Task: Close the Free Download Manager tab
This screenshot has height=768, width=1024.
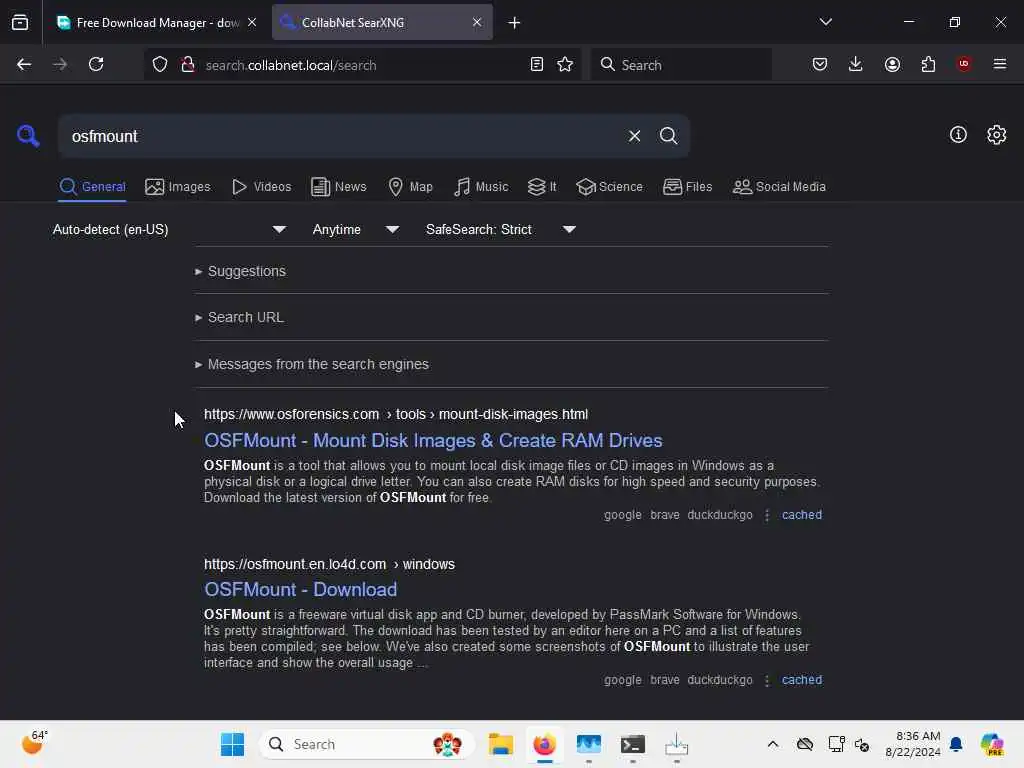Action: pyautogui.click(x=252, y=22)
